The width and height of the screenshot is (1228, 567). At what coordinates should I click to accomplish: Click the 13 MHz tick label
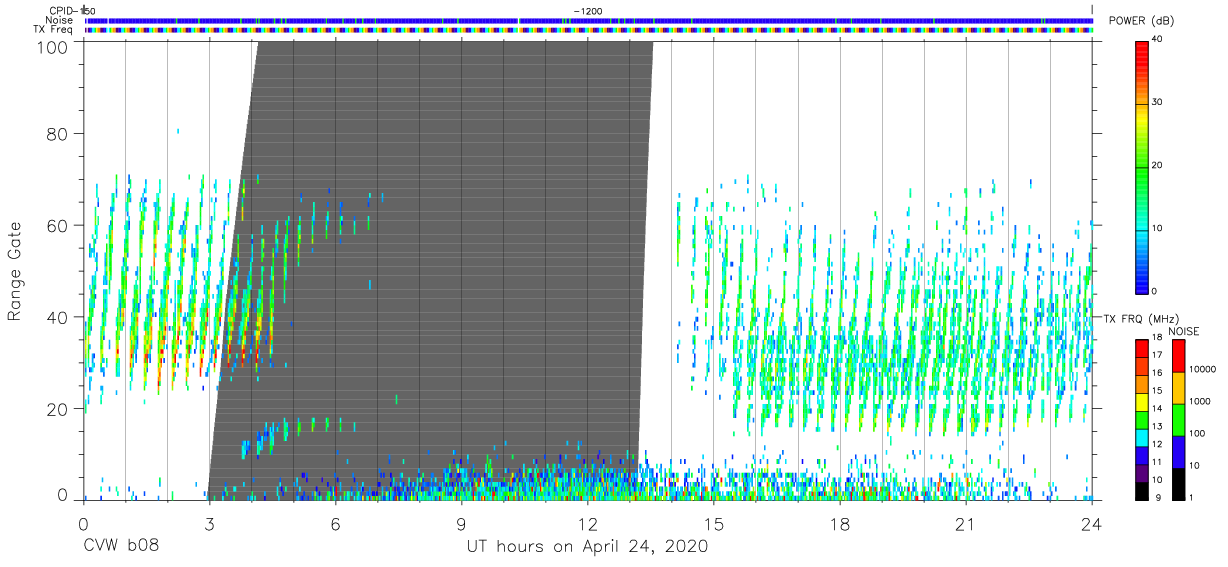click(1158, 427)
